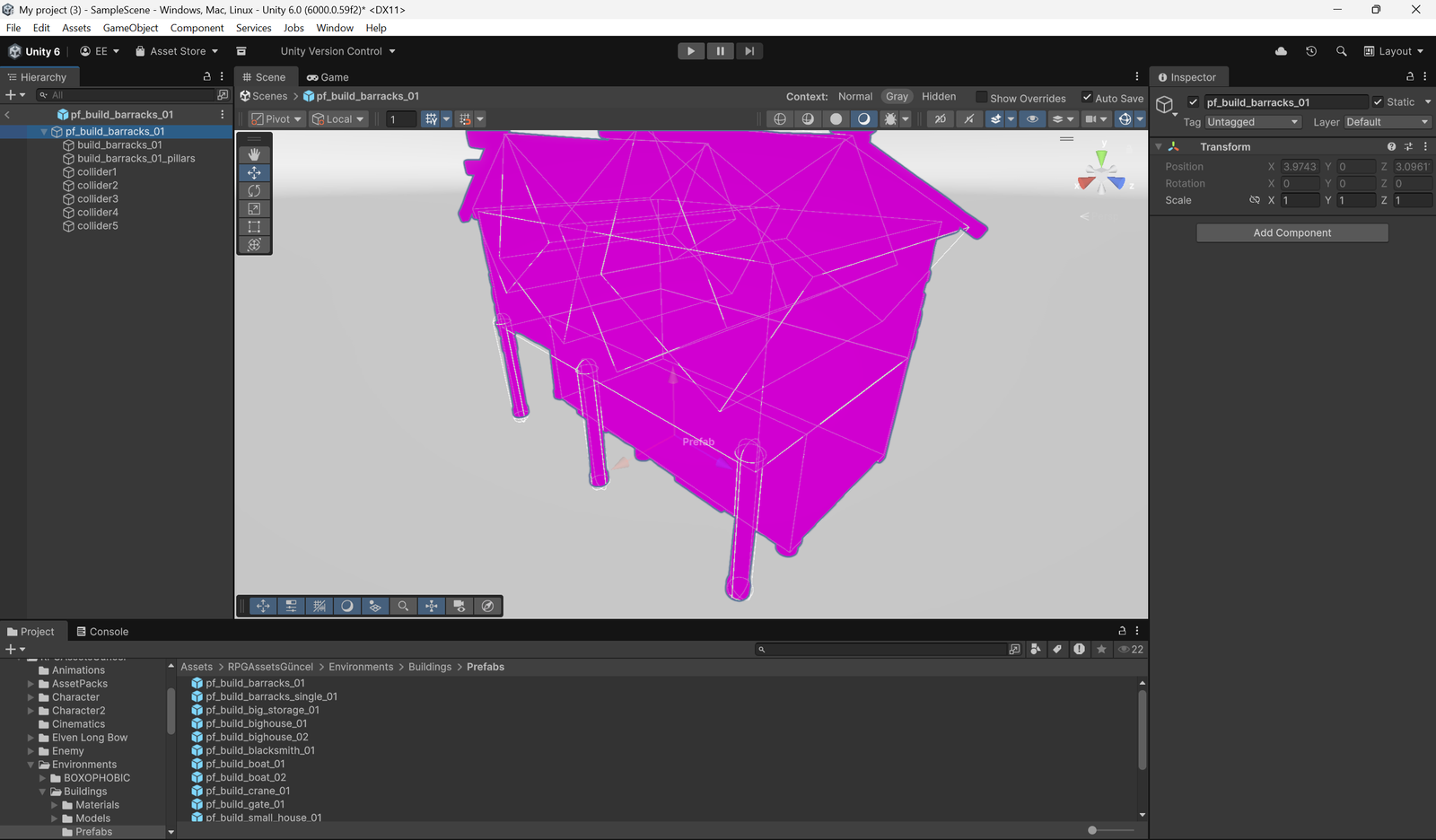Switch to the Console tab

coord(102,632)
